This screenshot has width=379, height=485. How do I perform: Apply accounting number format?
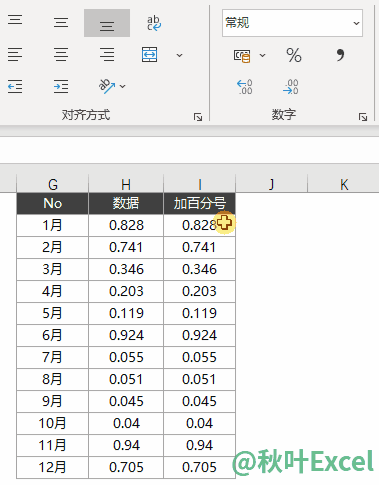pyautogui.click(x=242, y=56)
